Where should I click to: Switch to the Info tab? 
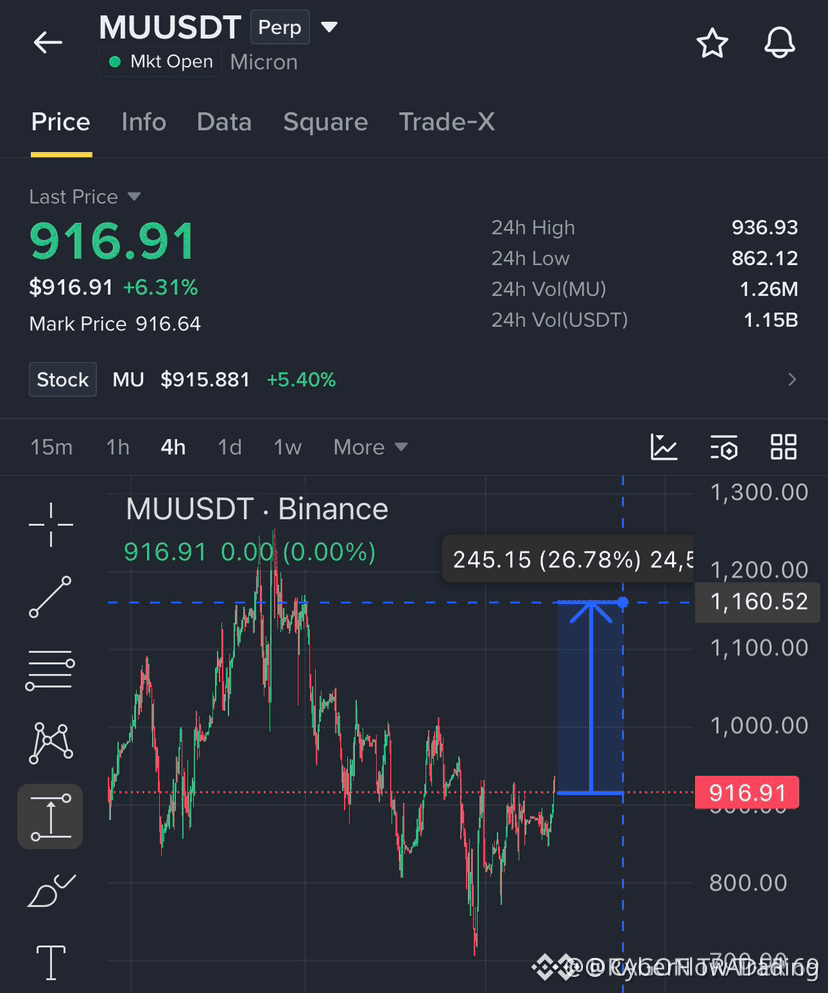144,122
